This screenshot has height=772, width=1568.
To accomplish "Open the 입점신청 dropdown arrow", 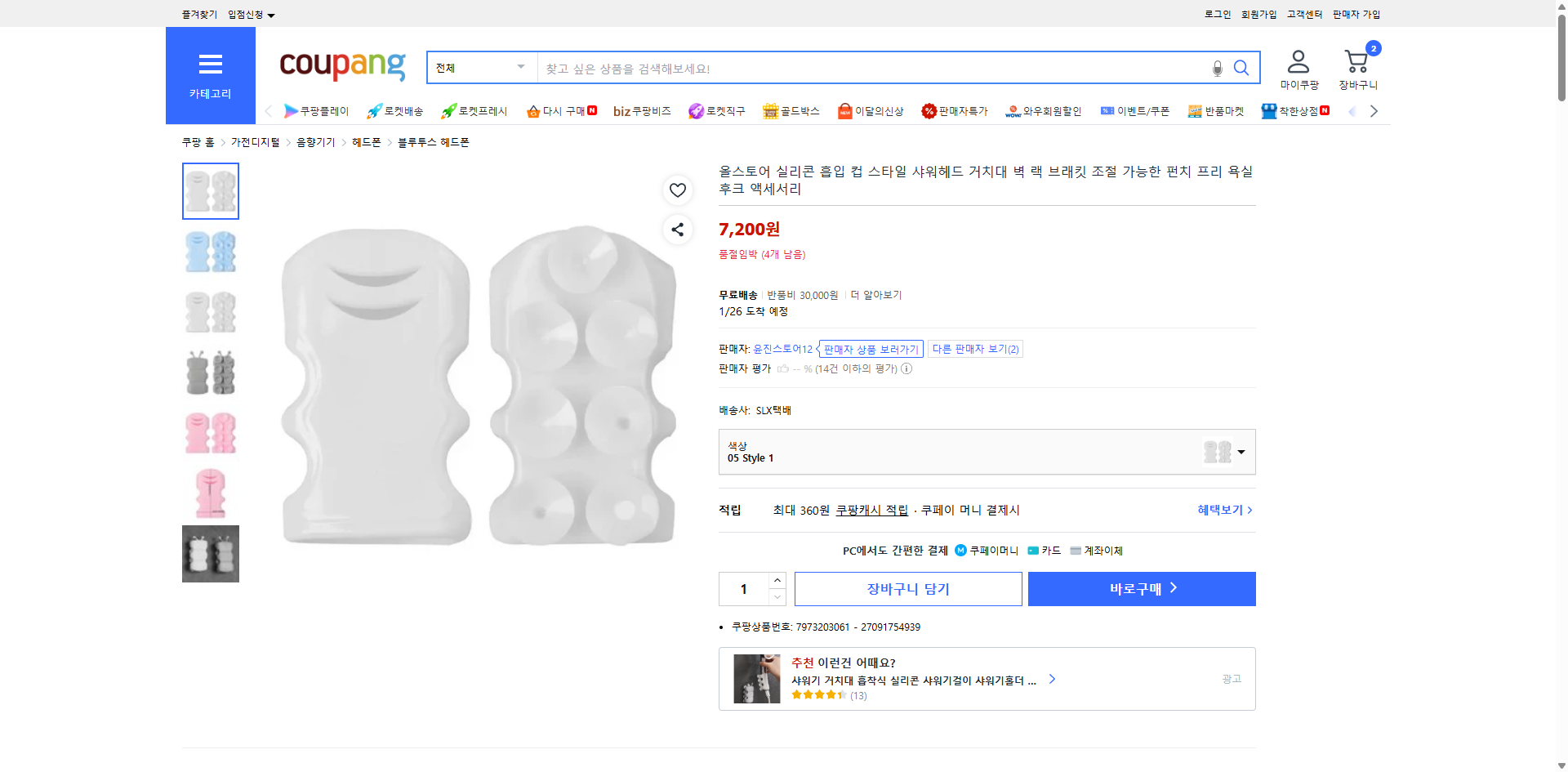I will click(x=272, y=14).
